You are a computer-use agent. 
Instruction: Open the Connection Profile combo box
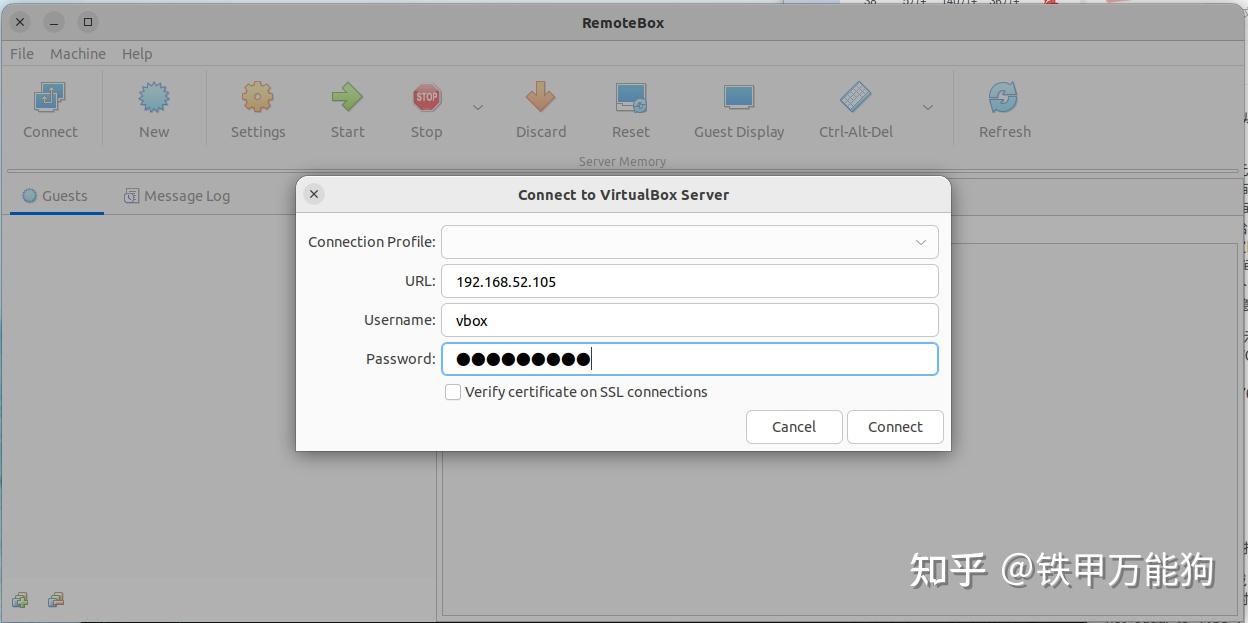pos(690,242)
